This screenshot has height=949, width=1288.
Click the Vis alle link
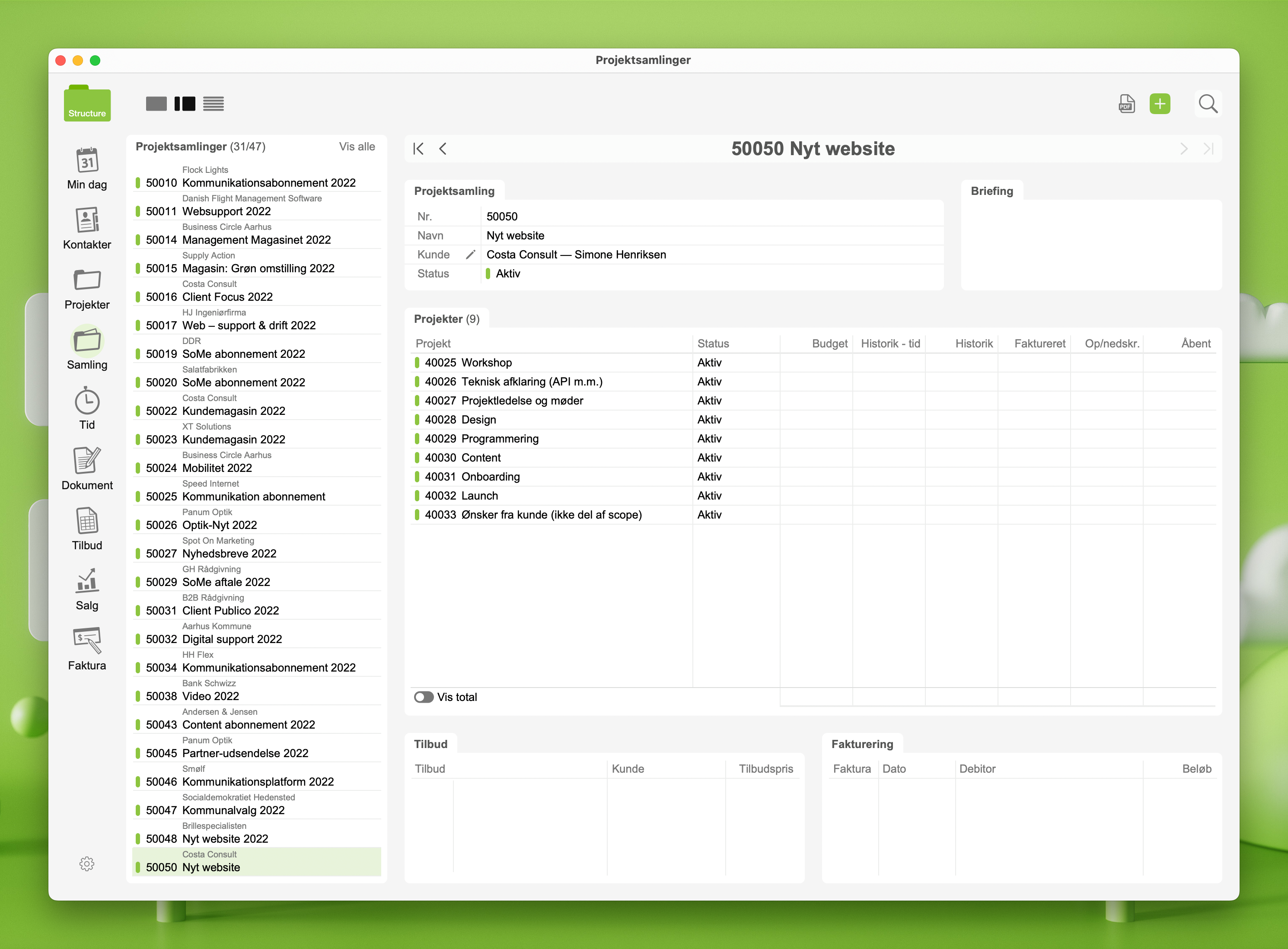click(357, 146)
